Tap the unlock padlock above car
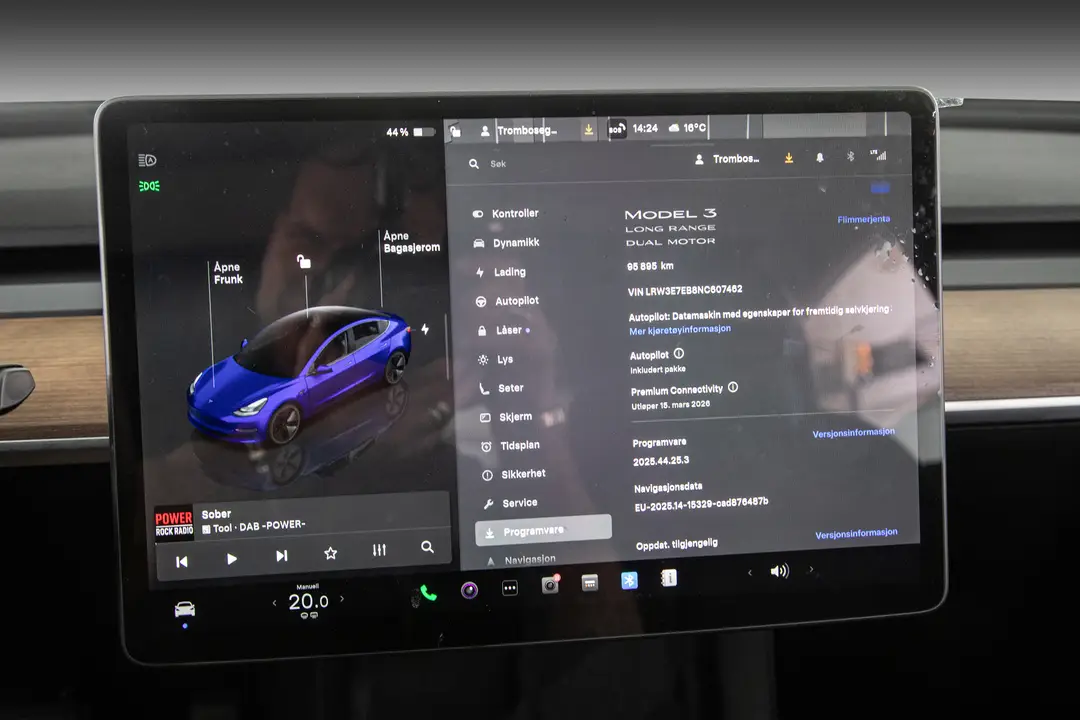 click(x=303, y=261)
